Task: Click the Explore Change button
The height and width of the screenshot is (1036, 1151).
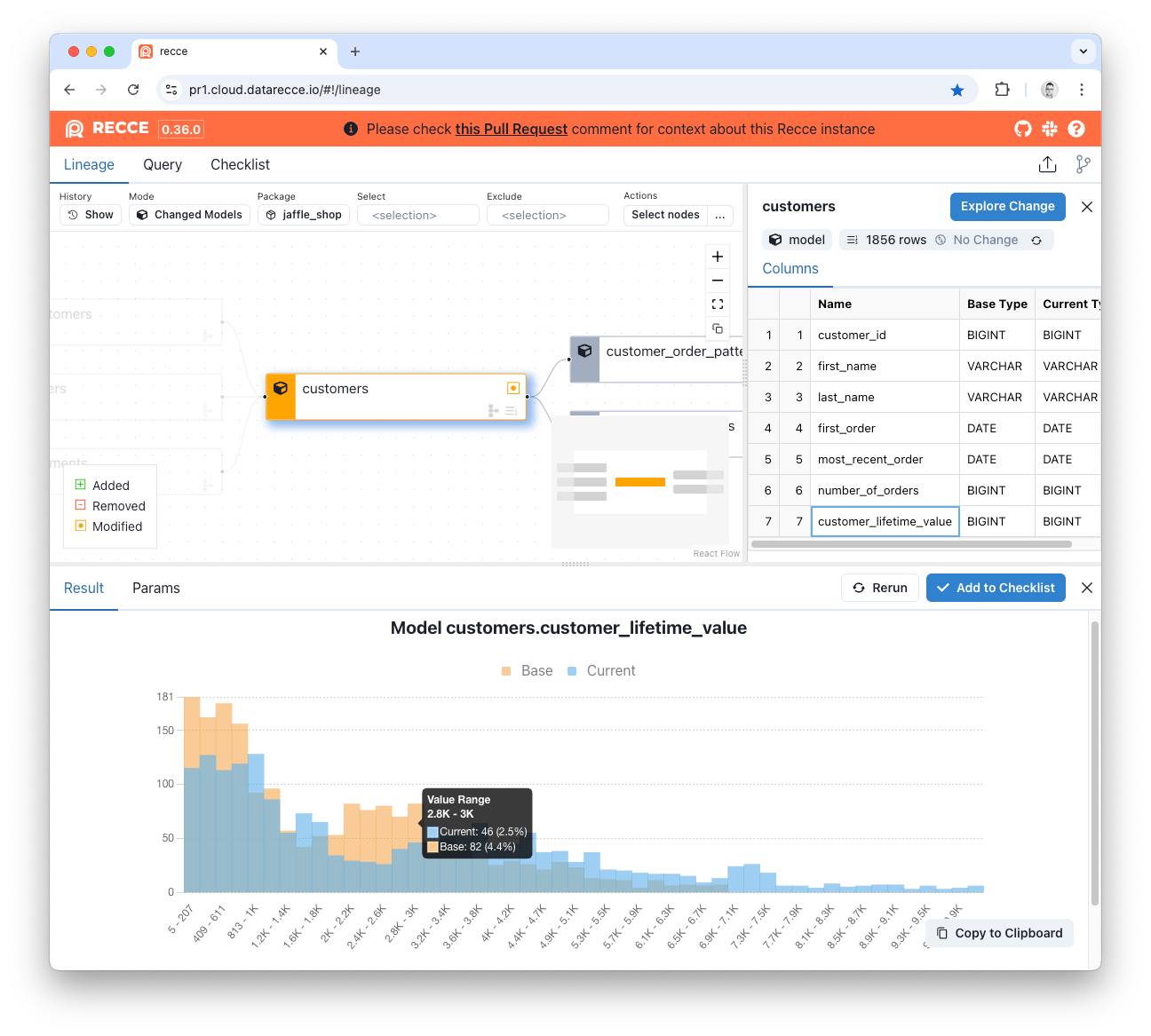Action: 1007,206
